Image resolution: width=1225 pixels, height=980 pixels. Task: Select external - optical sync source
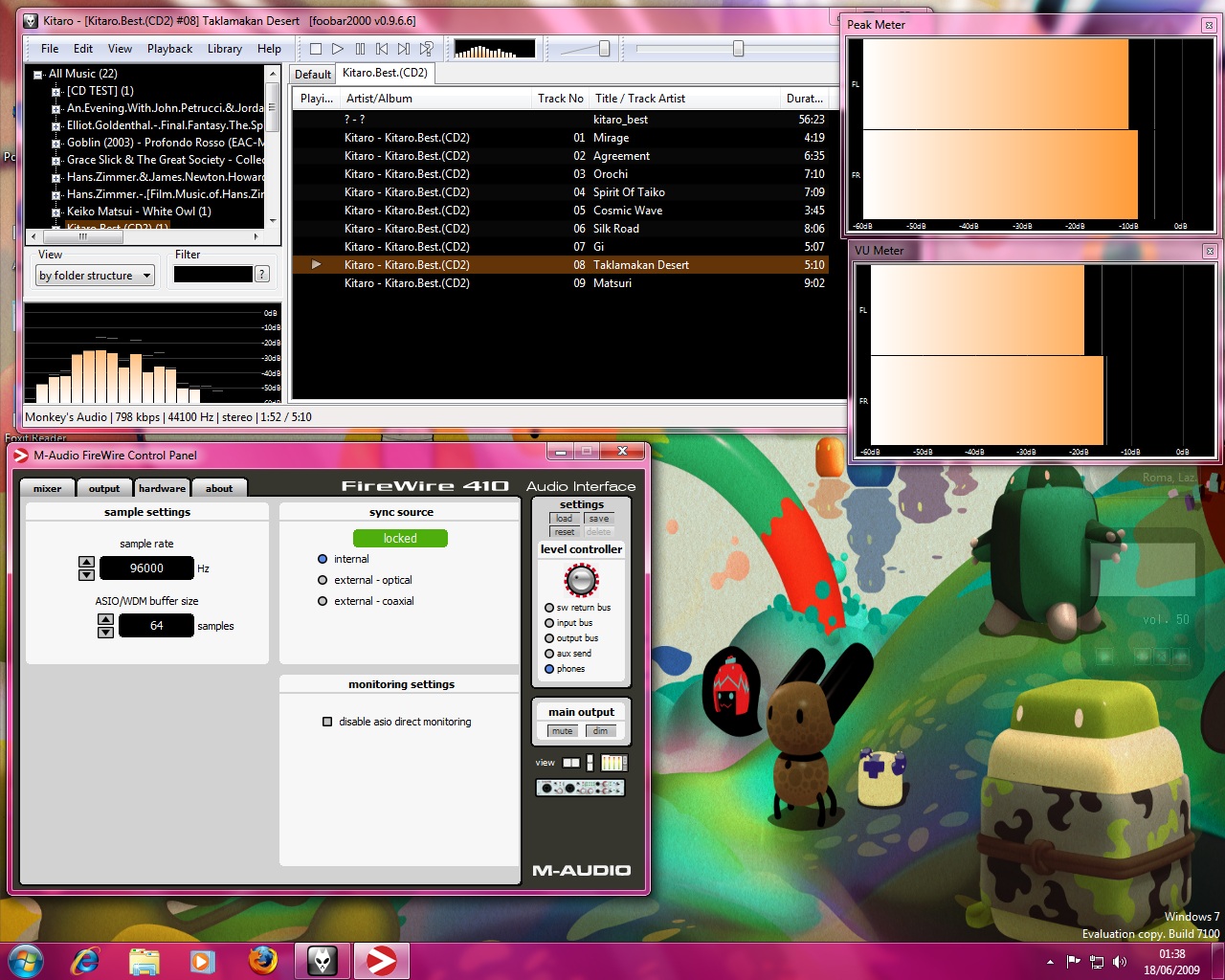coord(323,580)
